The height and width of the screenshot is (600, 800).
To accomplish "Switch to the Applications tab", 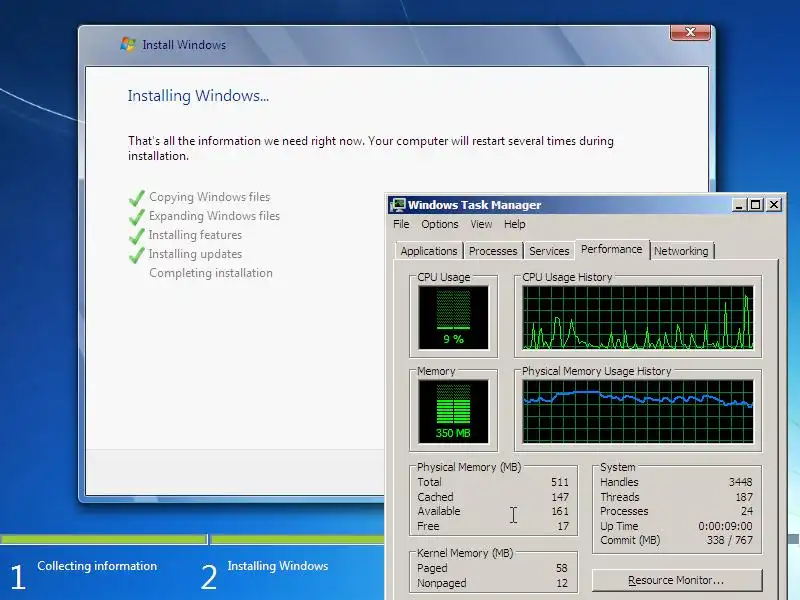I will coord(429,251).
